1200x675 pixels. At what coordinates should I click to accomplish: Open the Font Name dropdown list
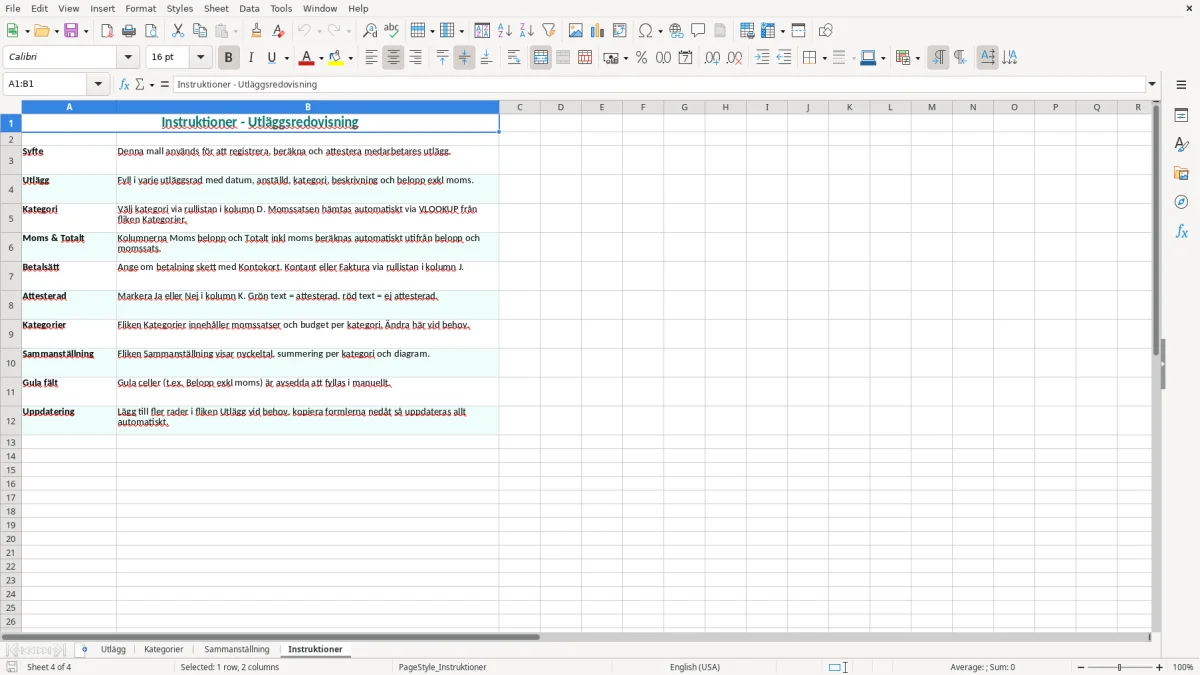128,58
